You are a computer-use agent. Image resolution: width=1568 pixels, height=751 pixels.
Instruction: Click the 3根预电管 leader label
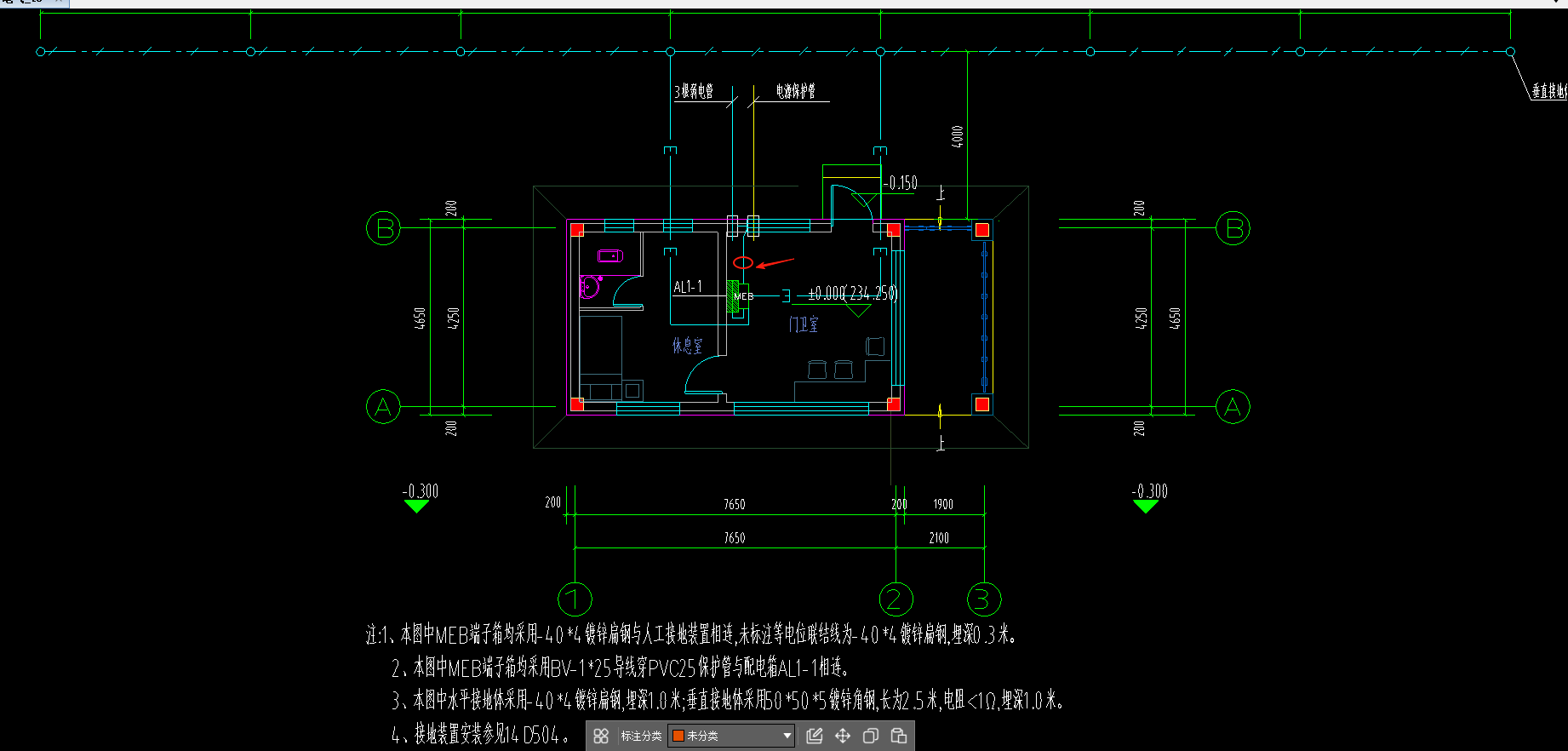pyautogui.click(x=694, y=91)
